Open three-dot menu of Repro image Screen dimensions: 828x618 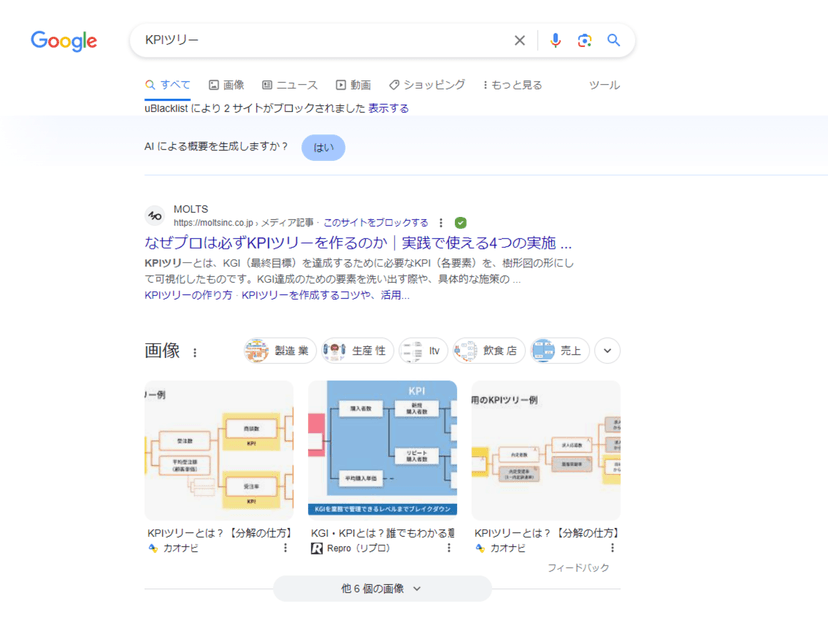click(449, 548)
